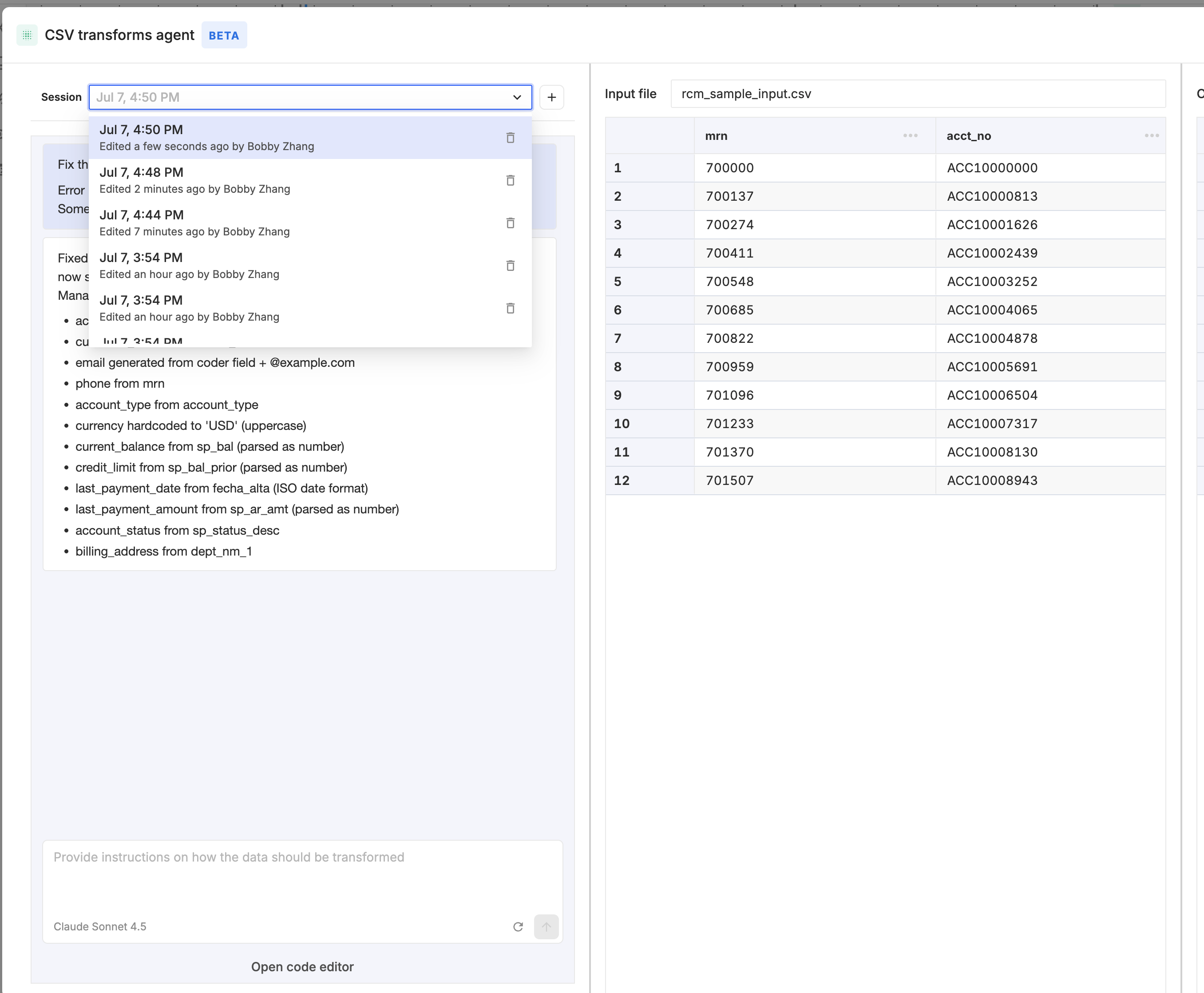This screenshot has width=1204, height=993.
Task: Select cell ACC10003252
Action: pos(1050,282)
